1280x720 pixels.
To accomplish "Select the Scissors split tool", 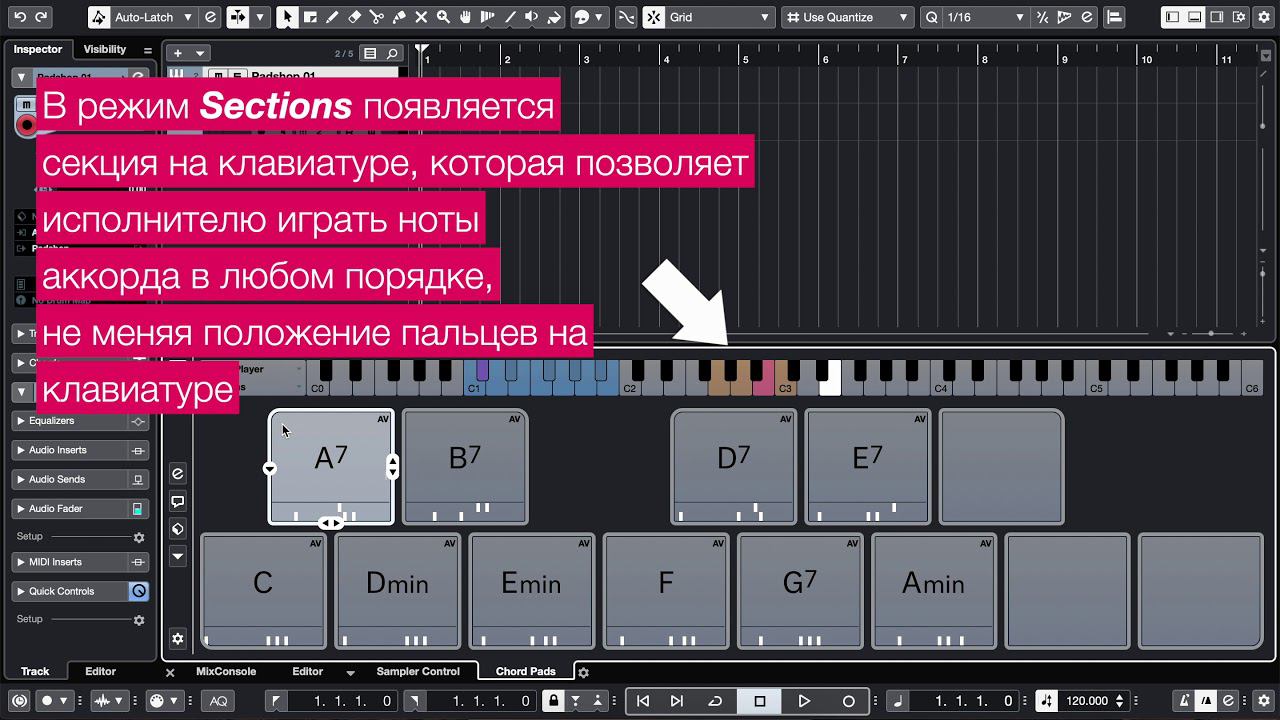I will coord(376,17).
